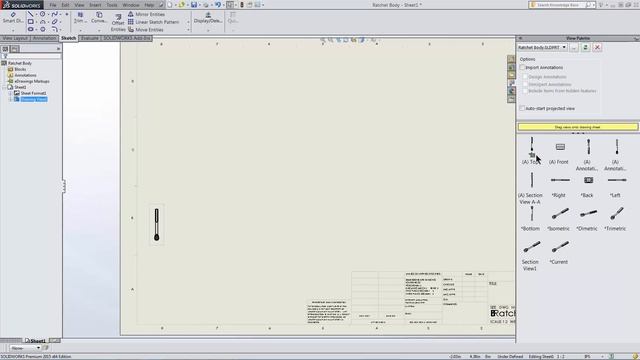Click the Save icon in top toolbar
The image size is (640, 360).
tap(194, 5)
